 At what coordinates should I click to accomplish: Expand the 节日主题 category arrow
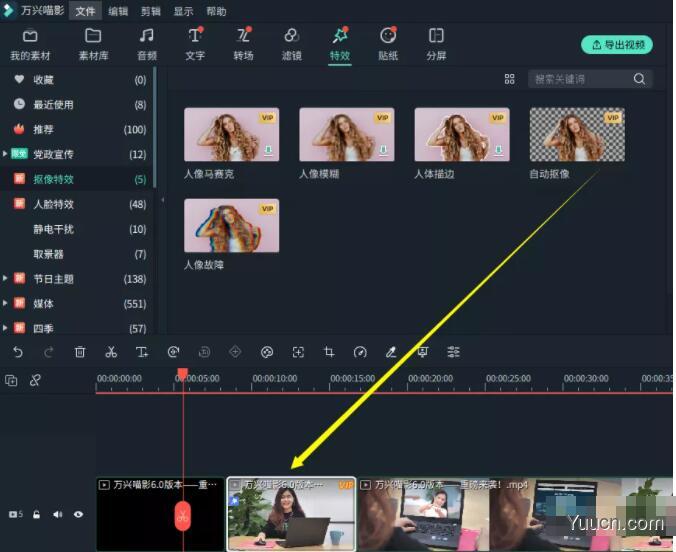click(5, 278)
